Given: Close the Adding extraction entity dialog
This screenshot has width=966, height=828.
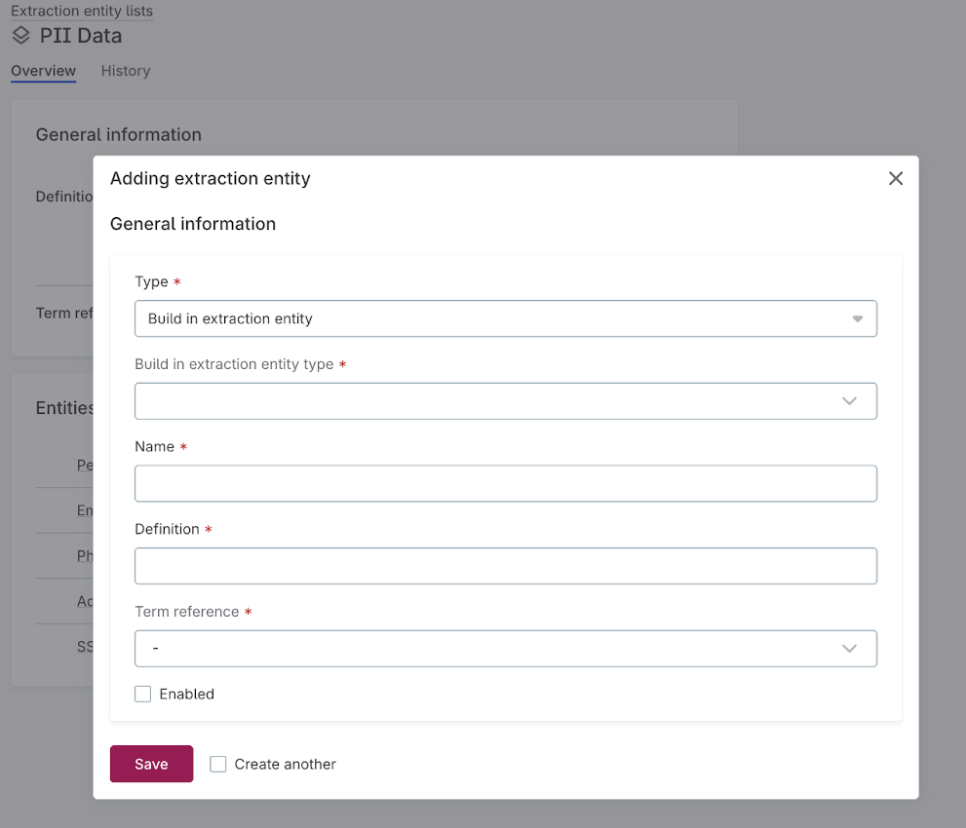Looking at the screenshot, I should [895, 178].
